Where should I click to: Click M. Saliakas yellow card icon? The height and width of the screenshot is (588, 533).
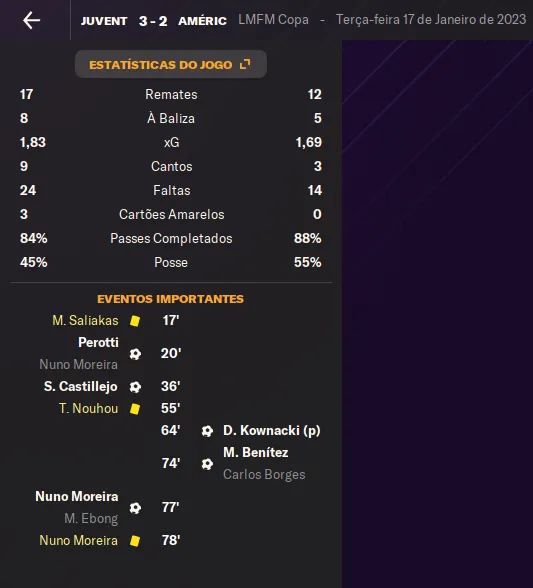[x=135, y=321]
